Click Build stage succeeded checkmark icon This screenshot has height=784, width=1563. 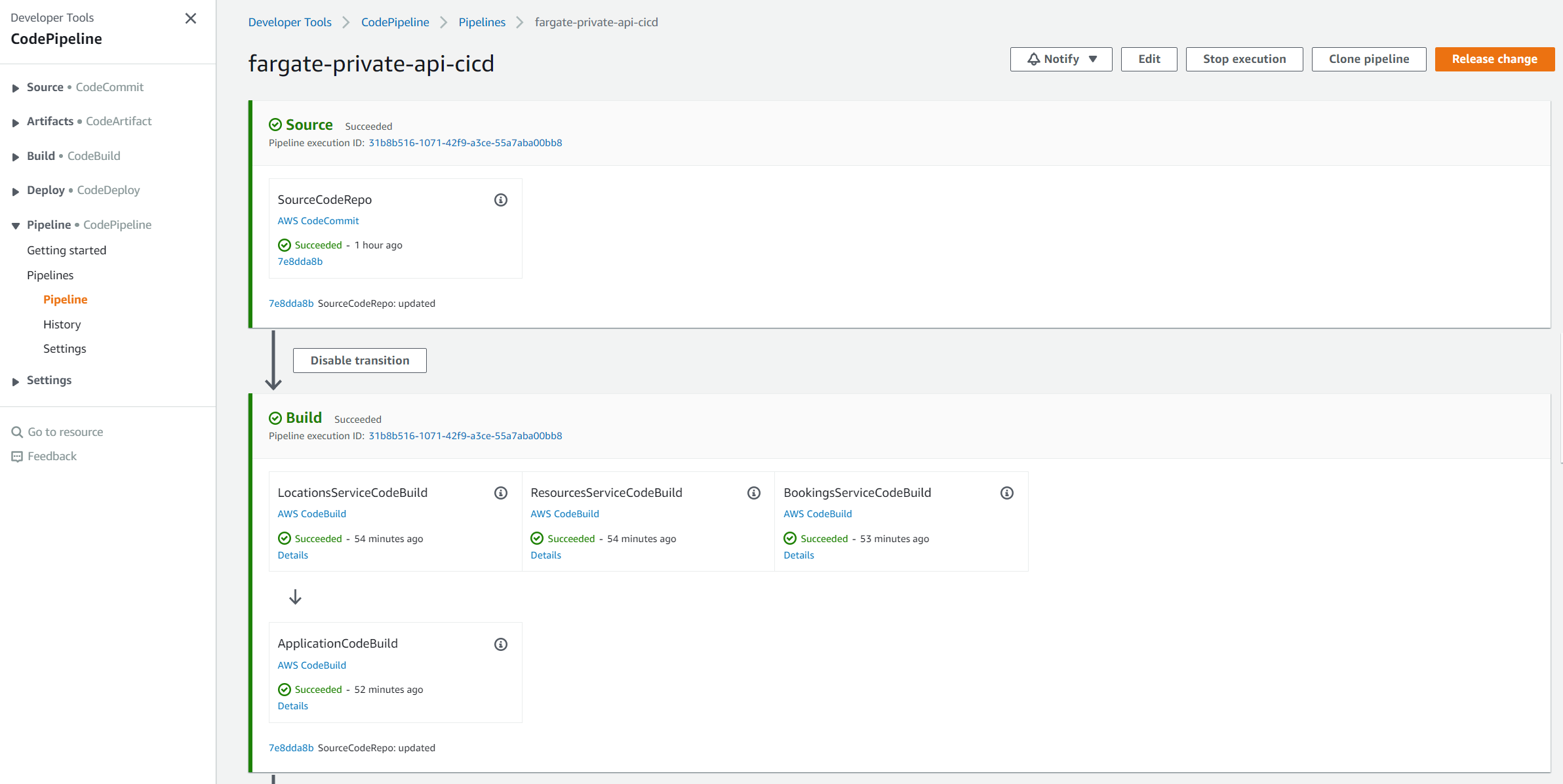coord(275,418)
